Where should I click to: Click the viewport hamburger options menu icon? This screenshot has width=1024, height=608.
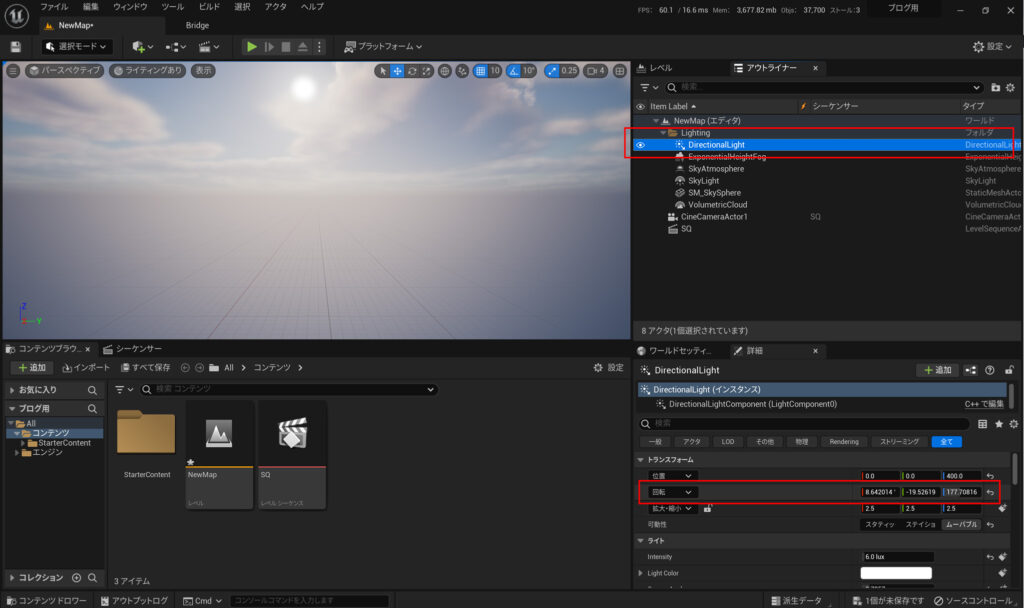point(13,71)
